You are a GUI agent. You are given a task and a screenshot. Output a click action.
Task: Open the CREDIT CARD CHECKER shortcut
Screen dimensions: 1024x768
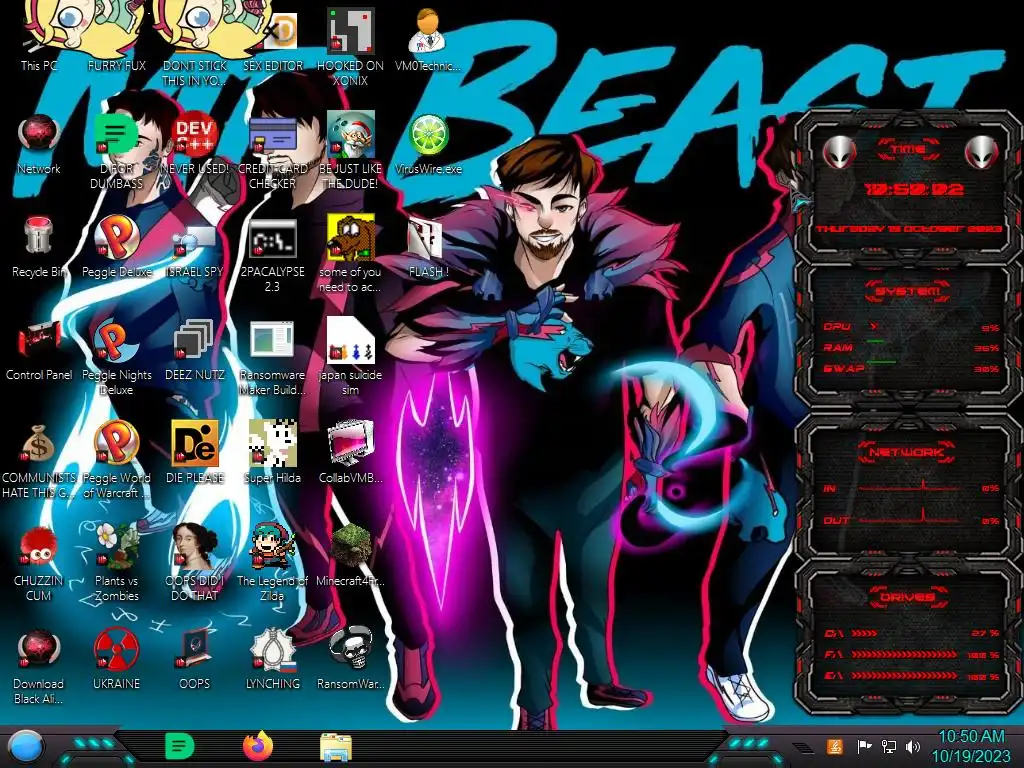(272, 152)
